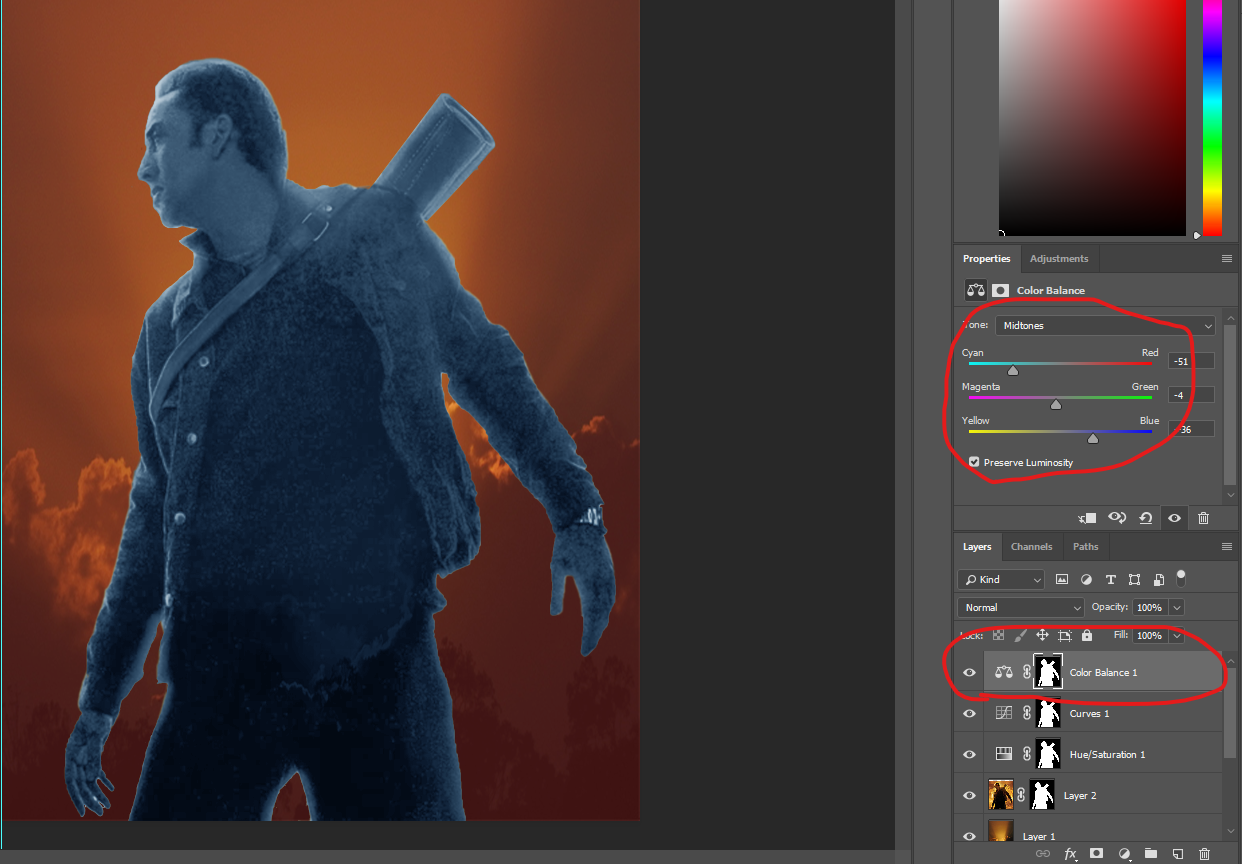1242x864 pixels.
Task: Open the Fill slider dropdown arrow
Action: 1176,635
